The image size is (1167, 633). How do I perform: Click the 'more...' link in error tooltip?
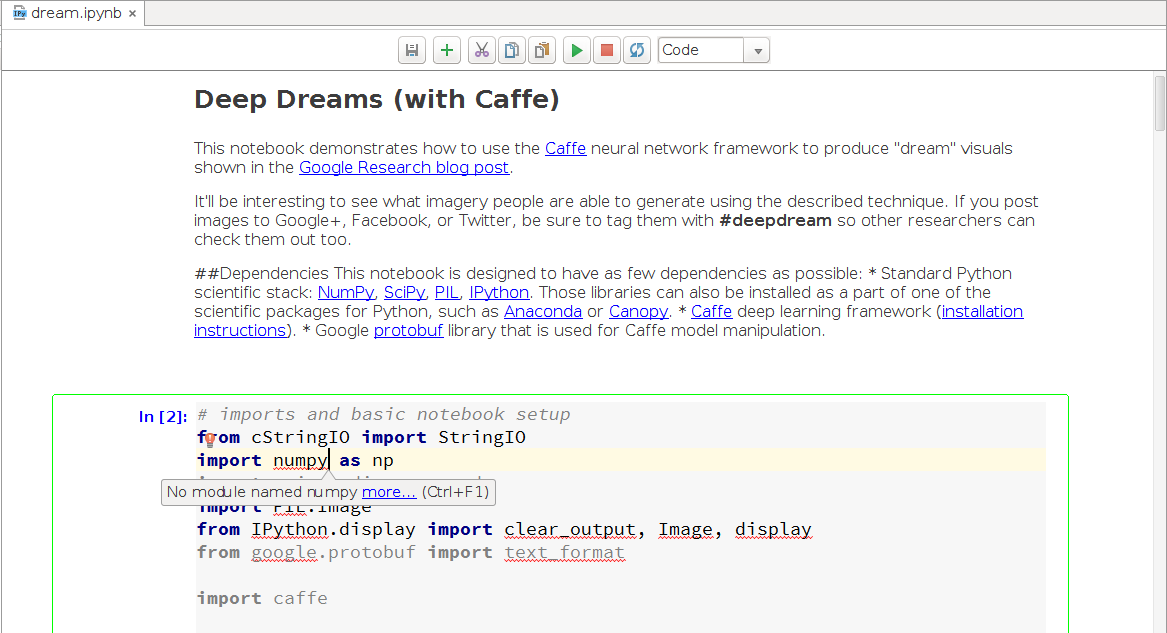pyautogui.click(x=389, y=492)
